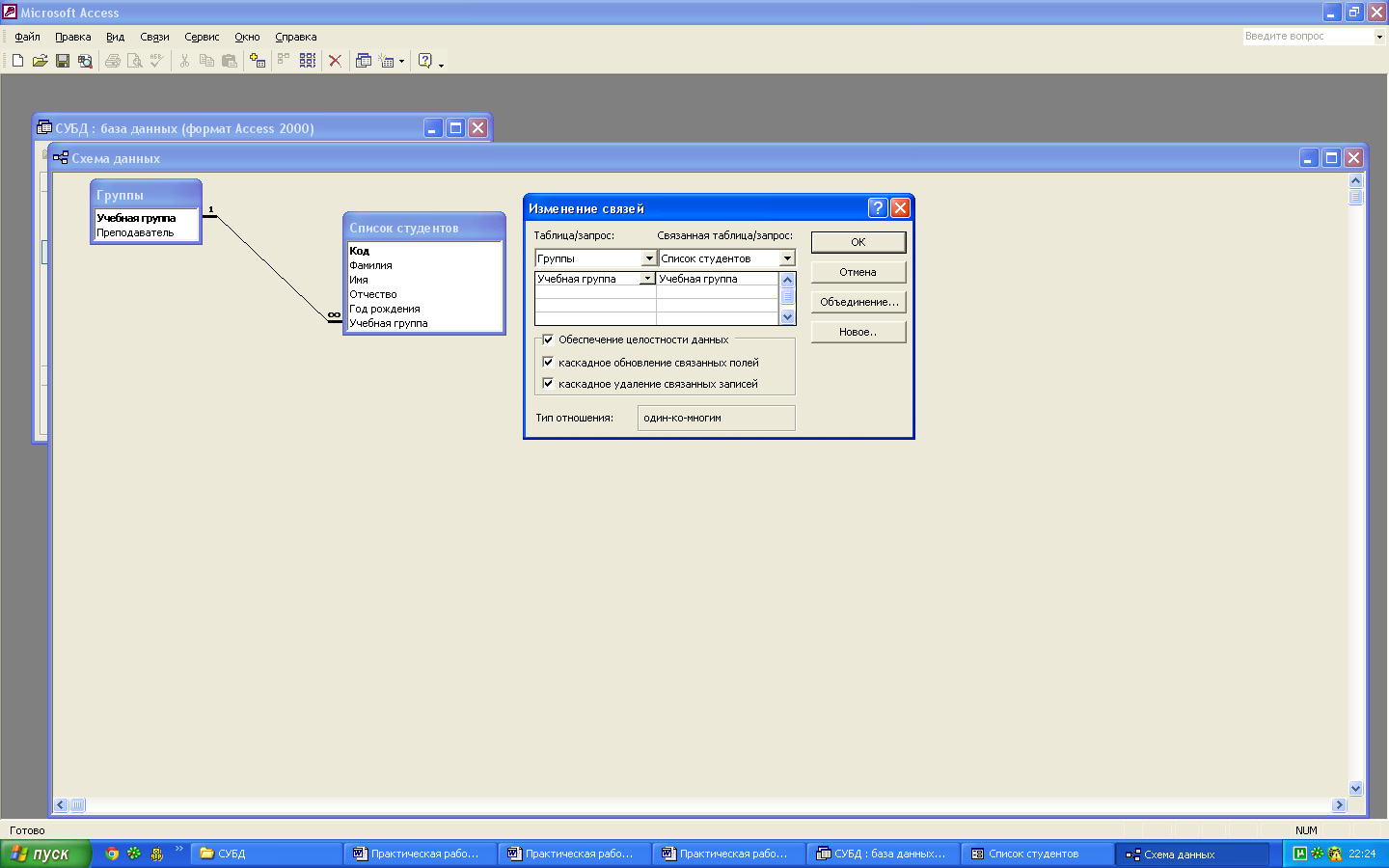Click the Open folder toolbar icon
Screen dimensions: 1389x868
[40, 61]
